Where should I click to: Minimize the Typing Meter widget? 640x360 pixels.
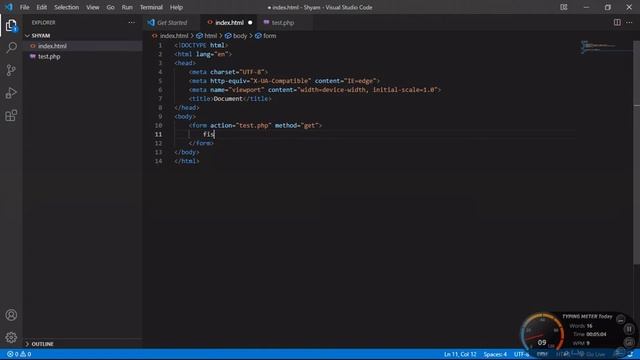620,319
